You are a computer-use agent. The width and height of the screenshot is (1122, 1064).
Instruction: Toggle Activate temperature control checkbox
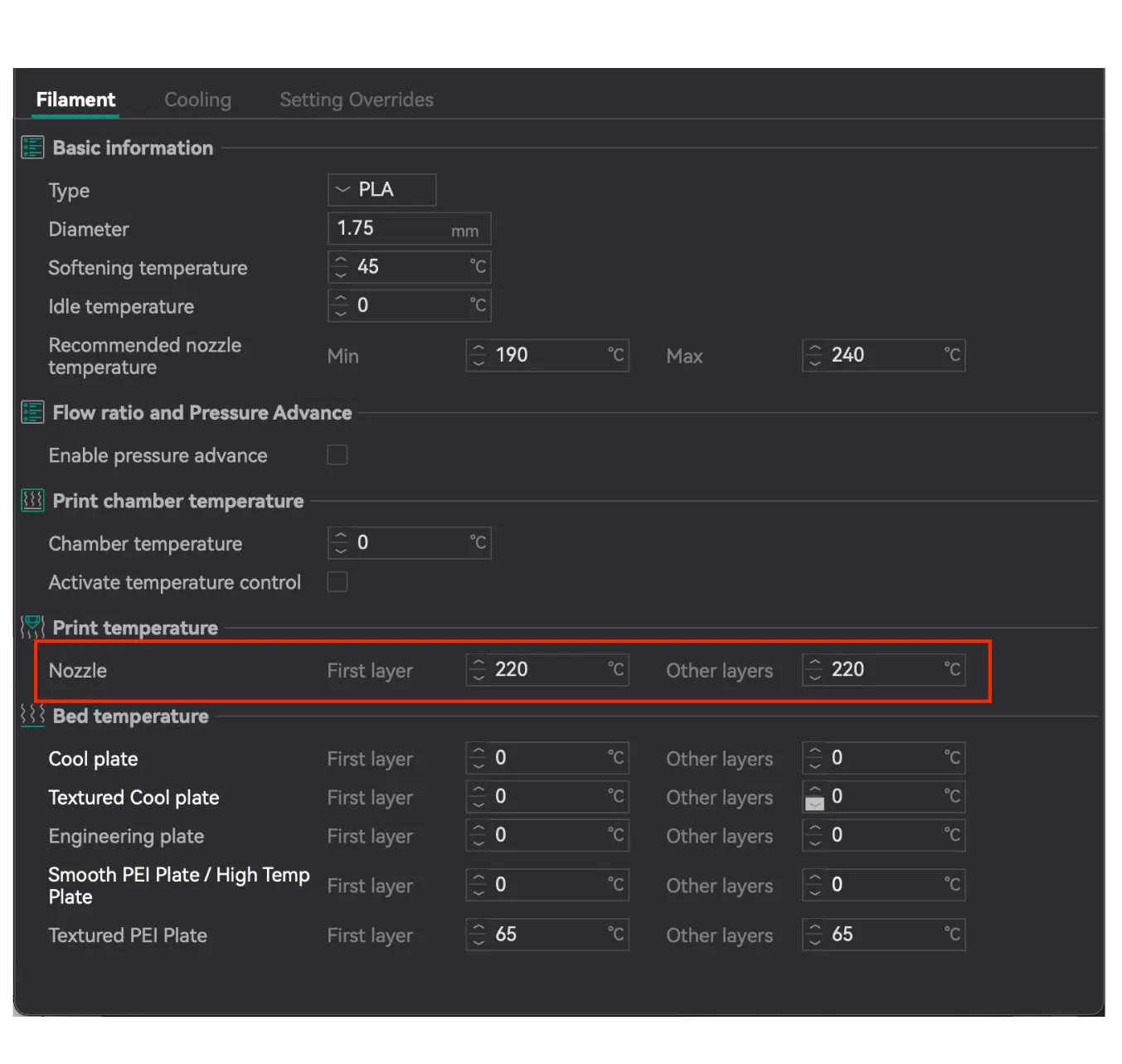point(338,581)
